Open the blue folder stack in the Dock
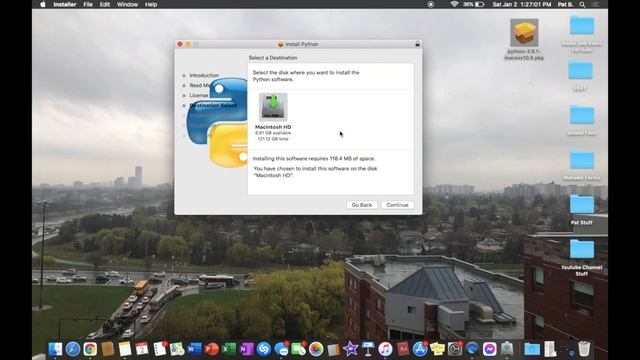The width and height of the screenshot is (640, 360). click(532, 349)
